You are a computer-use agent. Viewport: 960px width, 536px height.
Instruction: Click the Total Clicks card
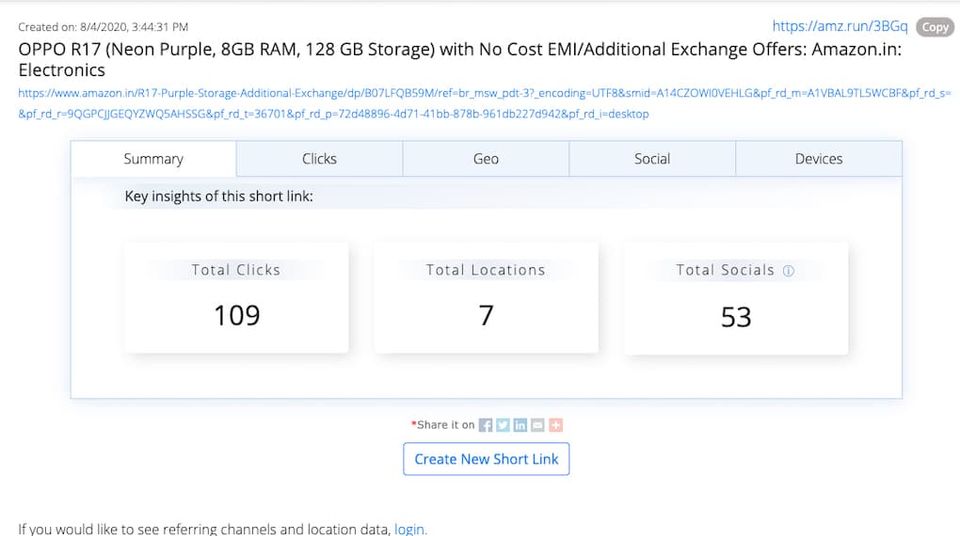click(x=237, y=297)
